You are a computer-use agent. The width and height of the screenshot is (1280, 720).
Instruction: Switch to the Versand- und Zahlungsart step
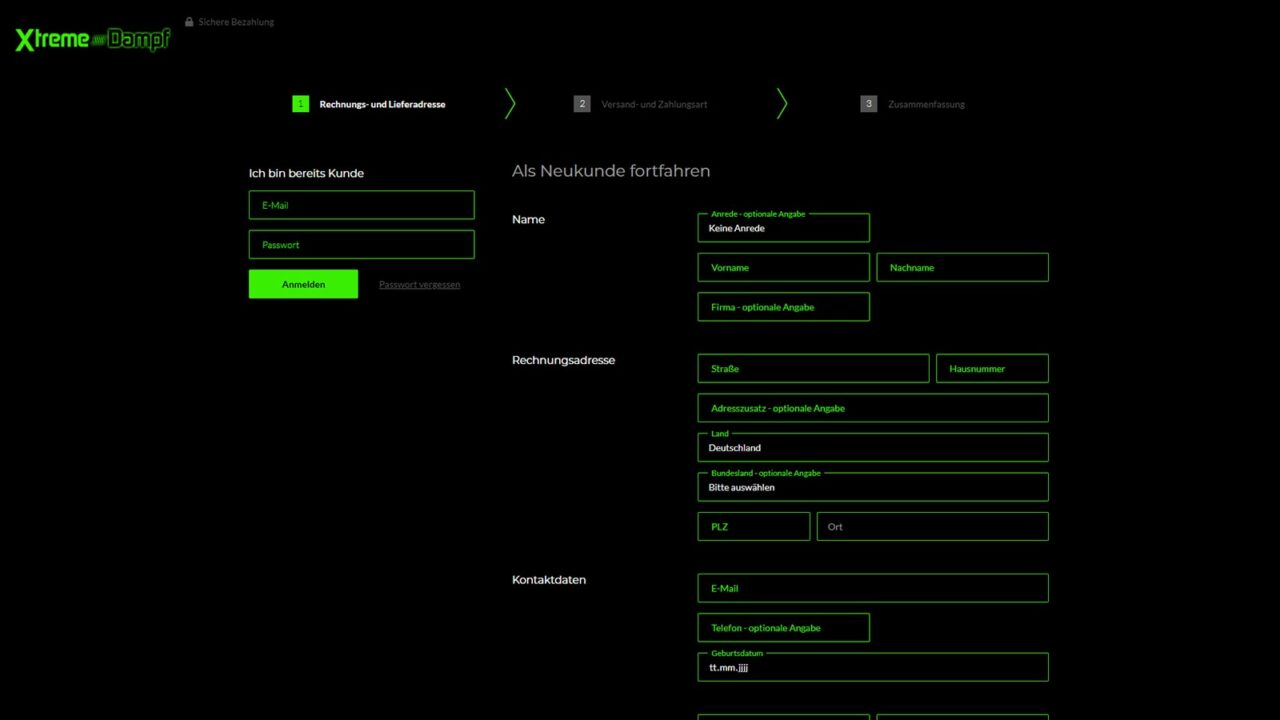[x=654, y=103]
